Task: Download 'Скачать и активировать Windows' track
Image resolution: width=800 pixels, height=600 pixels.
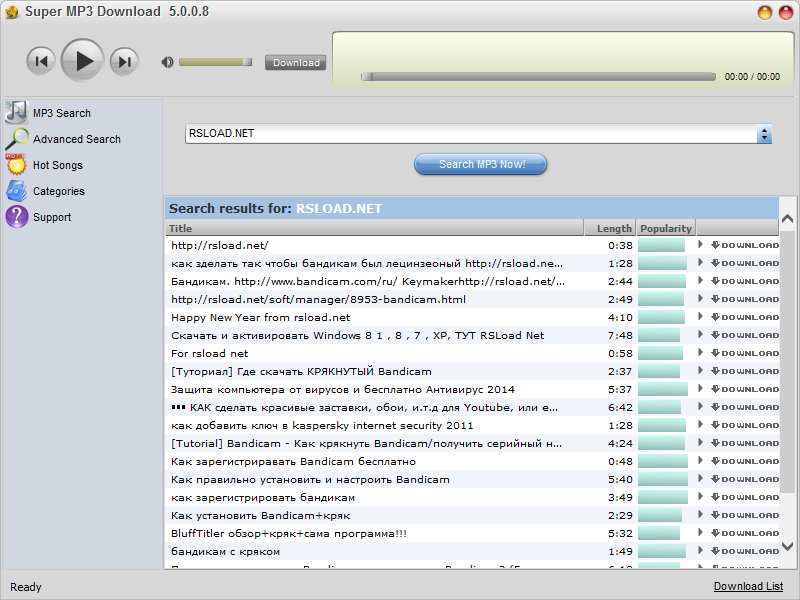Action: coord(745,335)
